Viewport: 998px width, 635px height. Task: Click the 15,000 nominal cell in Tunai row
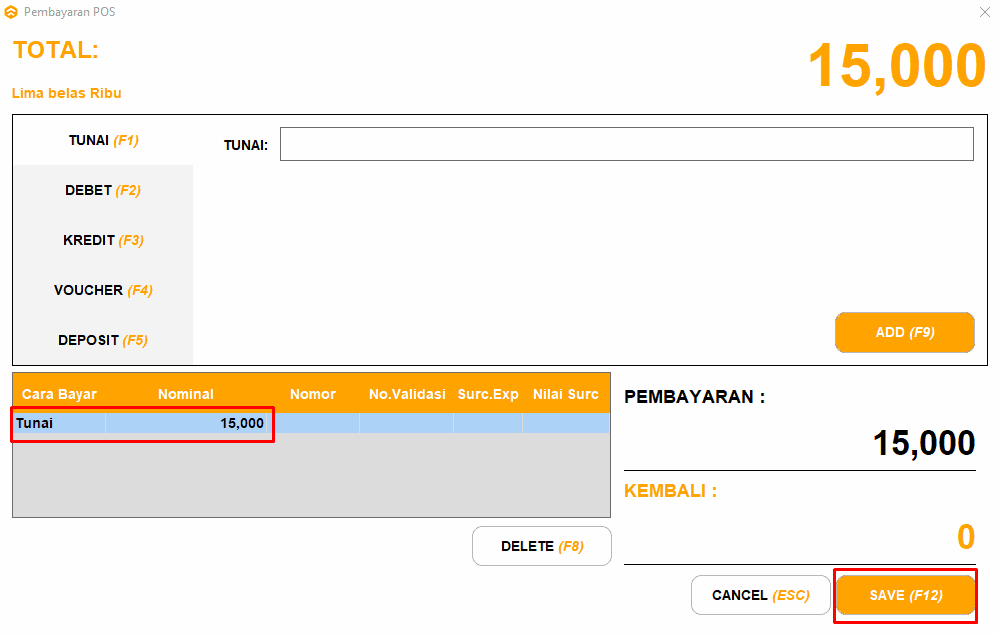[190, 423]
